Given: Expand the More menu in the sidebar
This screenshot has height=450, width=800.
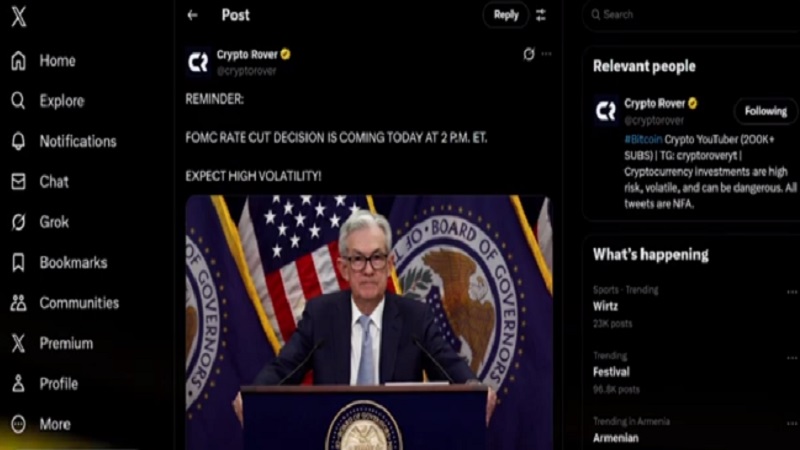Looking at the screenshot, I should 41,424.
